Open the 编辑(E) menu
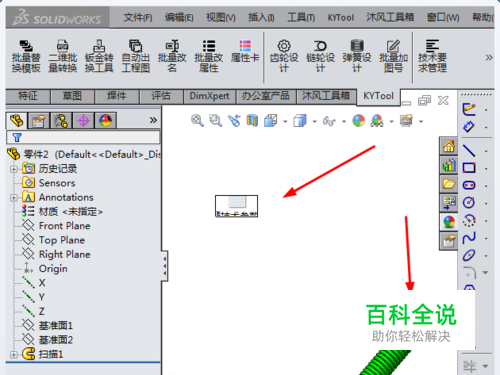The image size is (500, 375). coord(179,17)
